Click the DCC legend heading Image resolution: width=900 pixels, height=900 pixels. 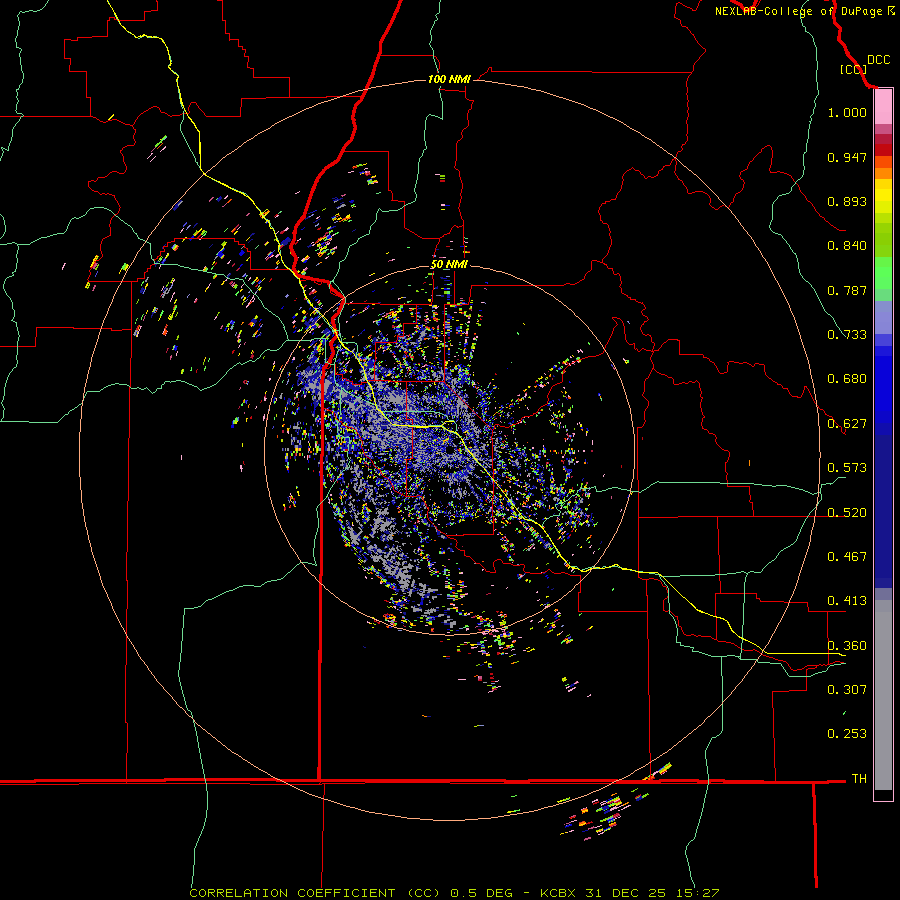click(x=878, y=60)
